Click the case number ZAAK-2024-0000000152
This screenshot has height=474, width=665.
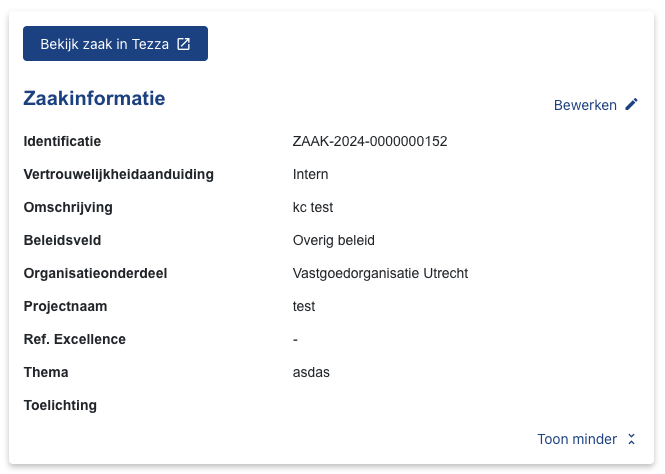pyautogui.click(x=370, y=141)
